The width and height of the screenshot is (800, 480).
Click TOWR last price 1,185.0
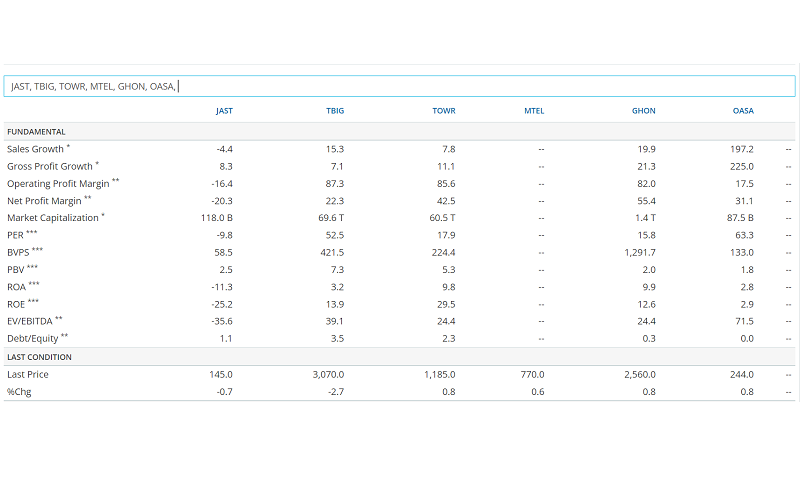click(440, 374)
